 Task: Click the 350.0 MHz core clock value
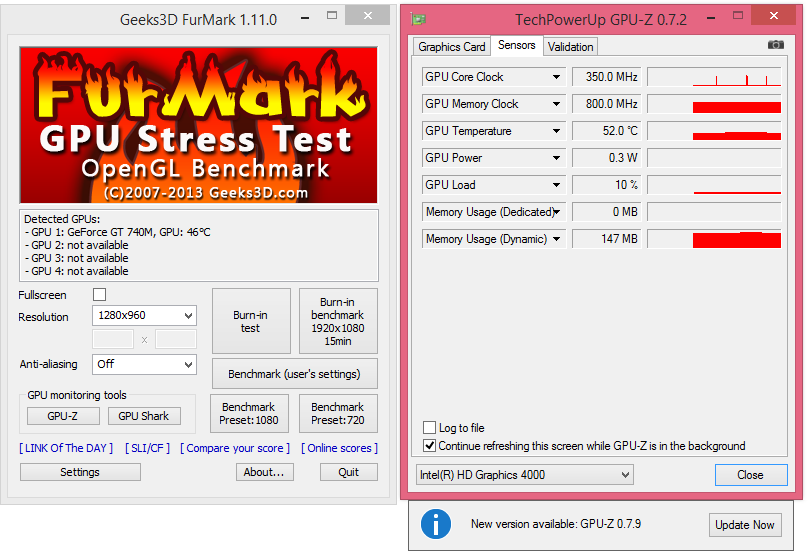[x=607, y=77]
